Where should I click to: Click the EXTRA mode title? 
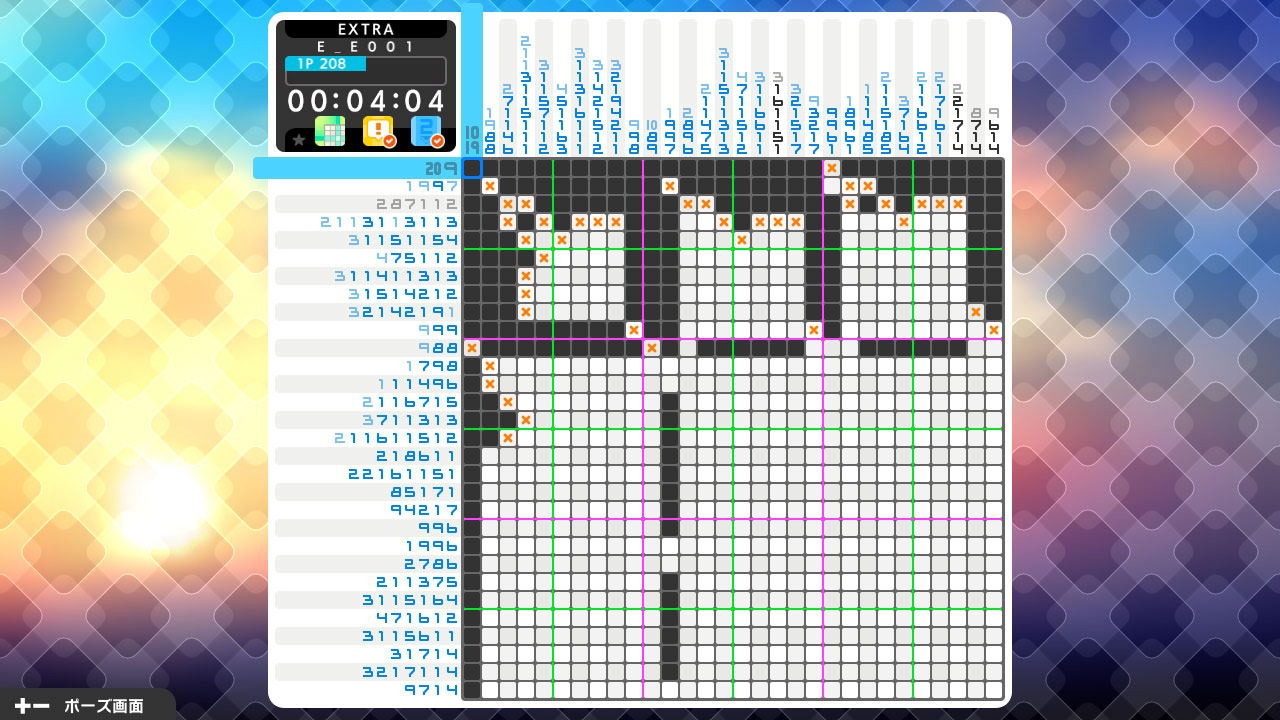(x=366, y=29)
